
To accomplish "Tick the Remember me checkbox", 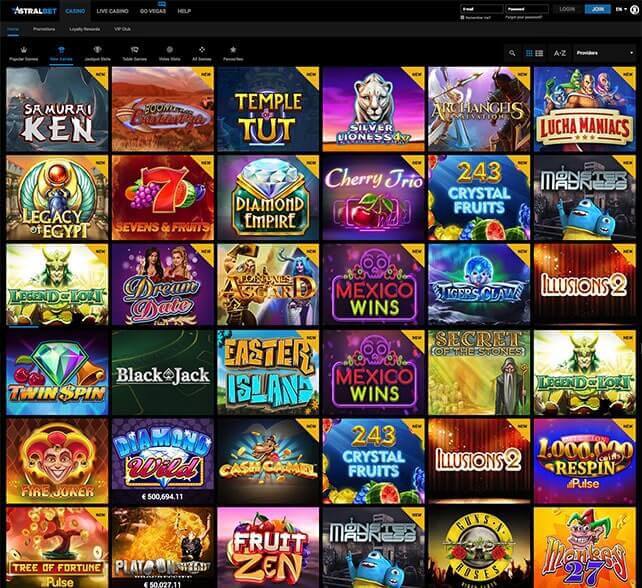I will click(462, 18).
